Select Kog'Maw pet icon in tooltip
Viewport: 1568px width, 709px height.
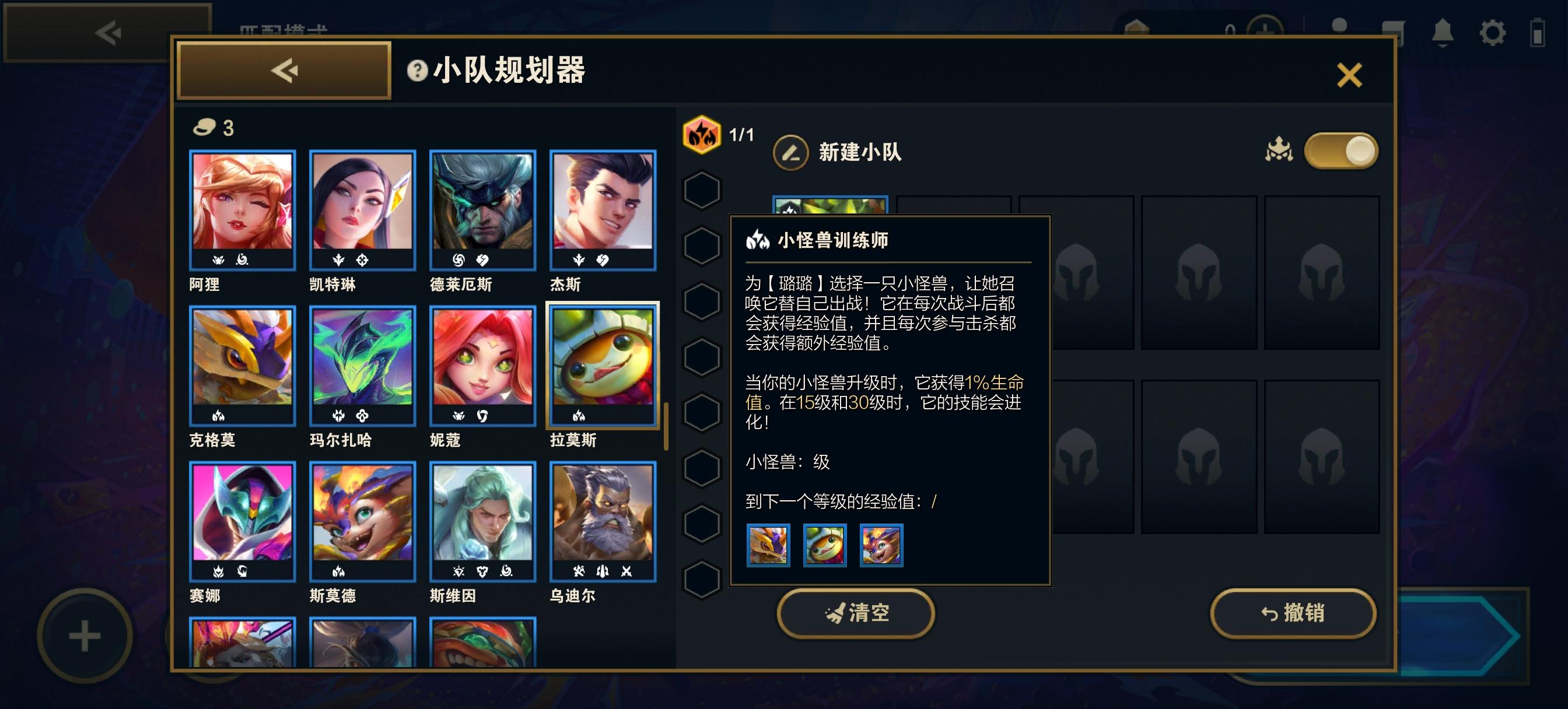[768, 545]
